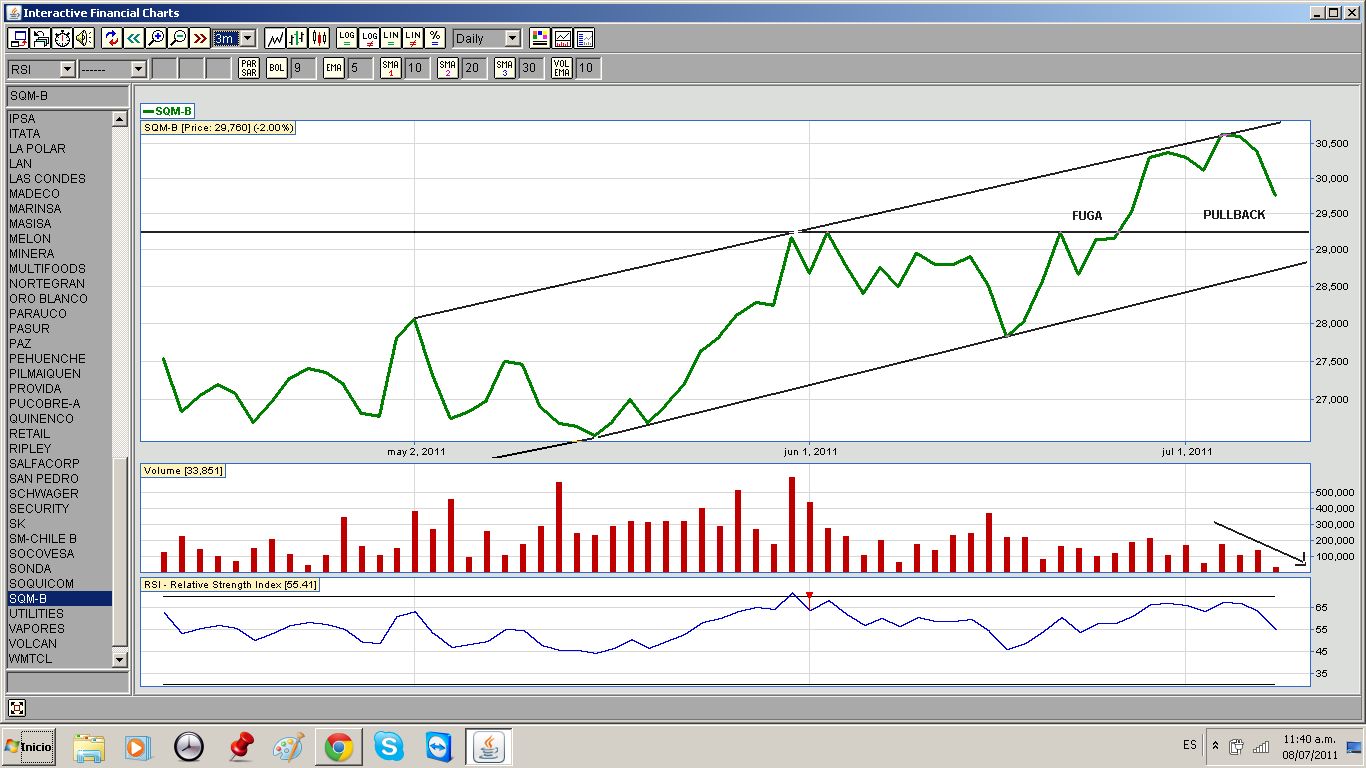Toggle the EMA indicator button
The width and height of the screenshot is (1366, 768).
tap(333, 68)
